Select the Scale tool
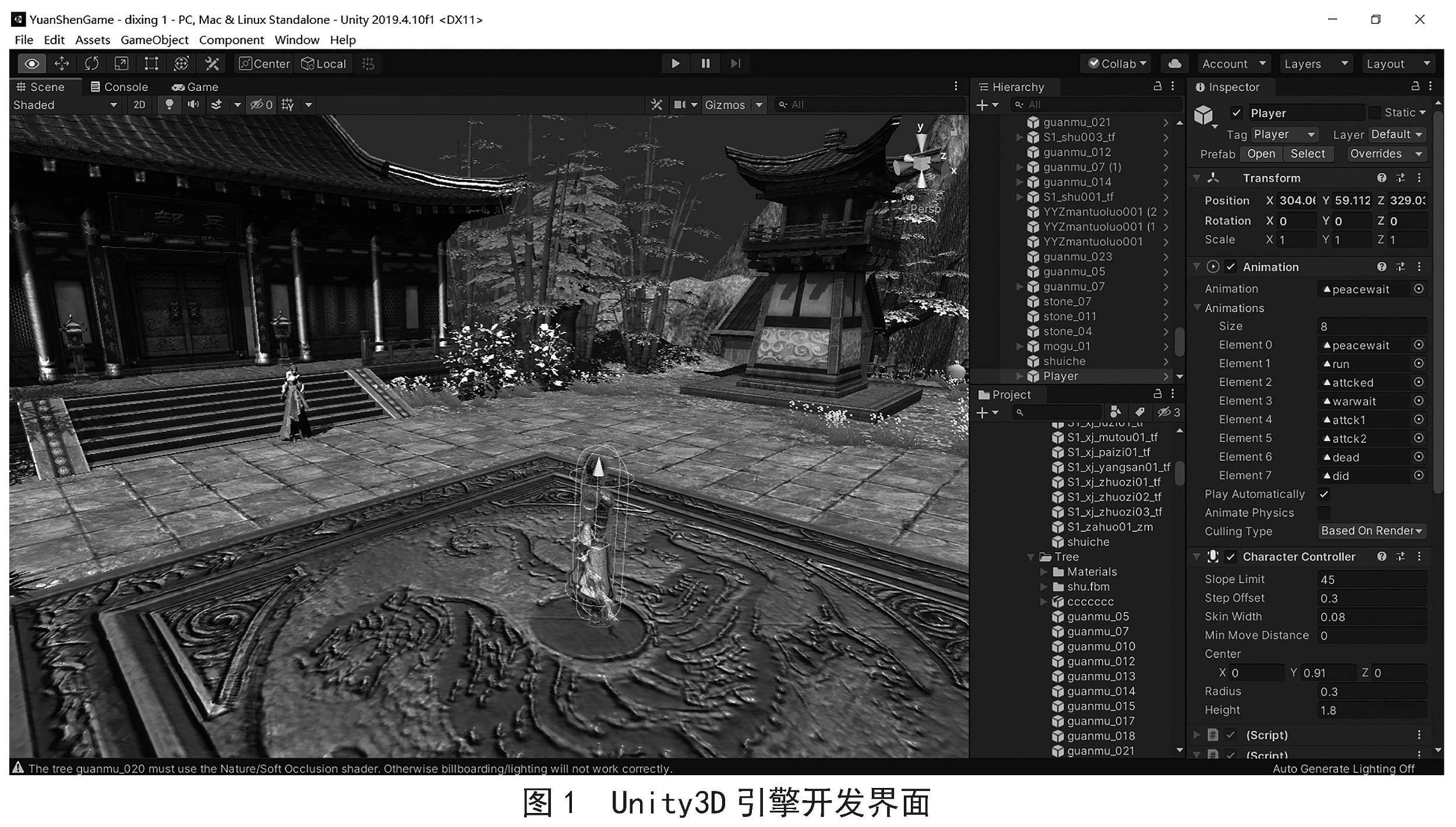This screenshot has height=827, width=1456. point(121,63)
